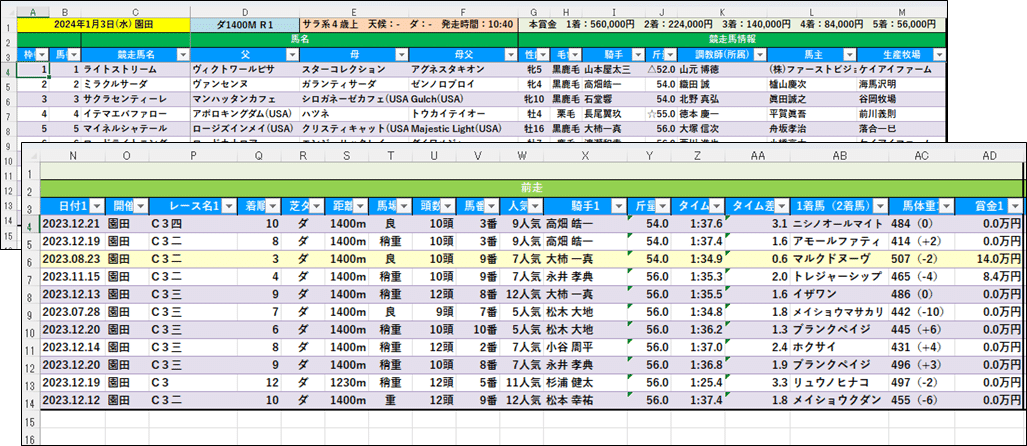Open the 父 column filter dropdown
The width and height of the screenshot is (1027, 446).
(x=293, y=54)
